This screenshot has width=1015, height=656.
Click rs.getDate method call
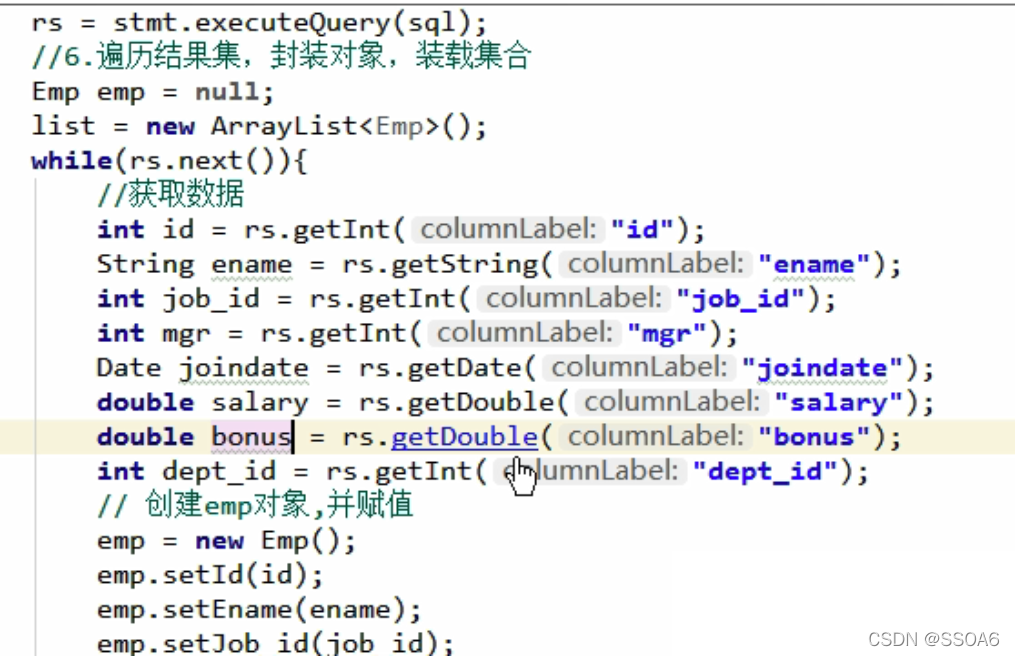440,368
